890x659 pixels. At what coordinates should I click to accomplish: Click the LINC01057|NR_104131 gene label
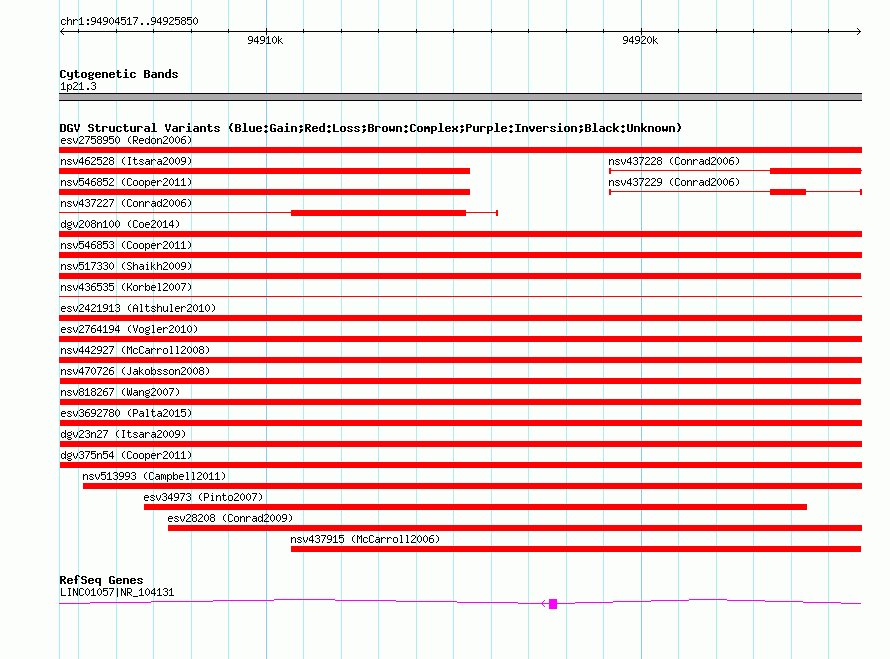click(117, 592)
